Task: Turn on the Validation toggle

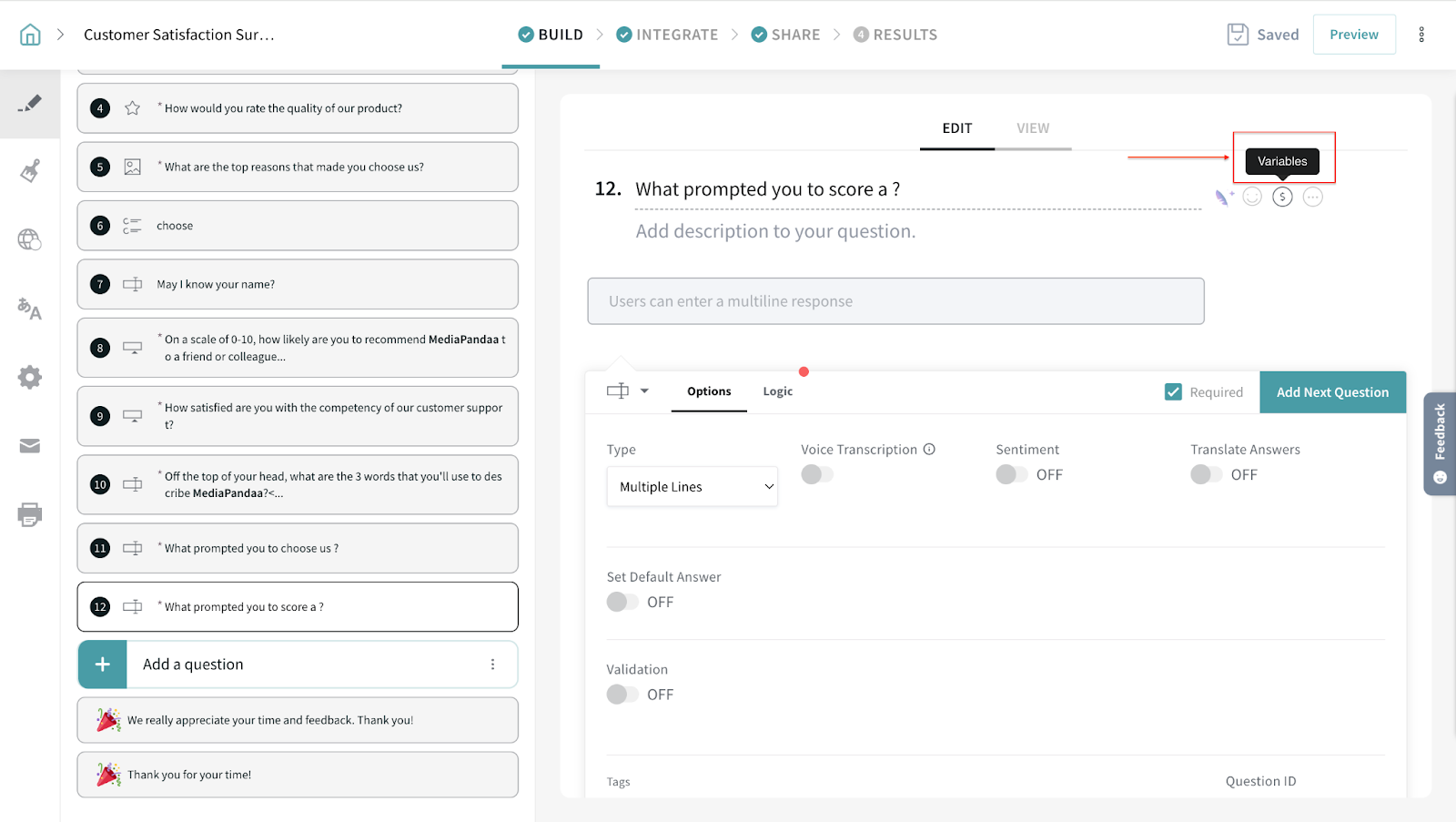Action: [x=622, y=695]
